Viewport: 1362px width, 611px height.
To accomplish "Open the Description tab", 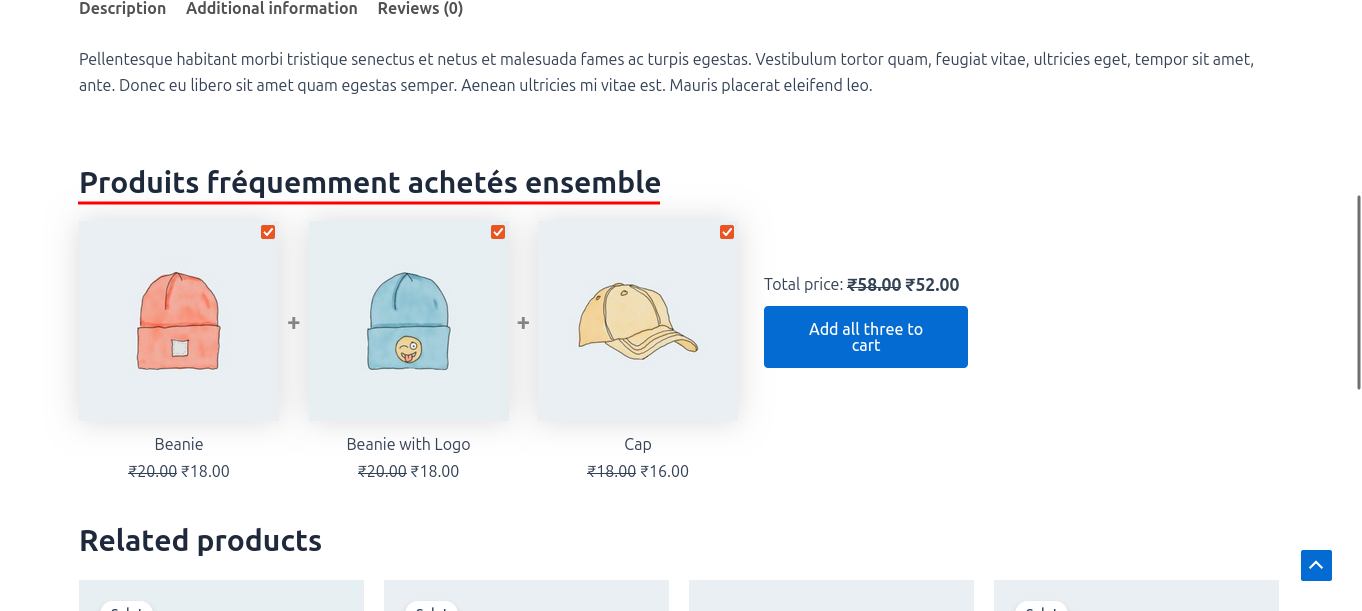I will pyautogui.click(x=122, y=9).
